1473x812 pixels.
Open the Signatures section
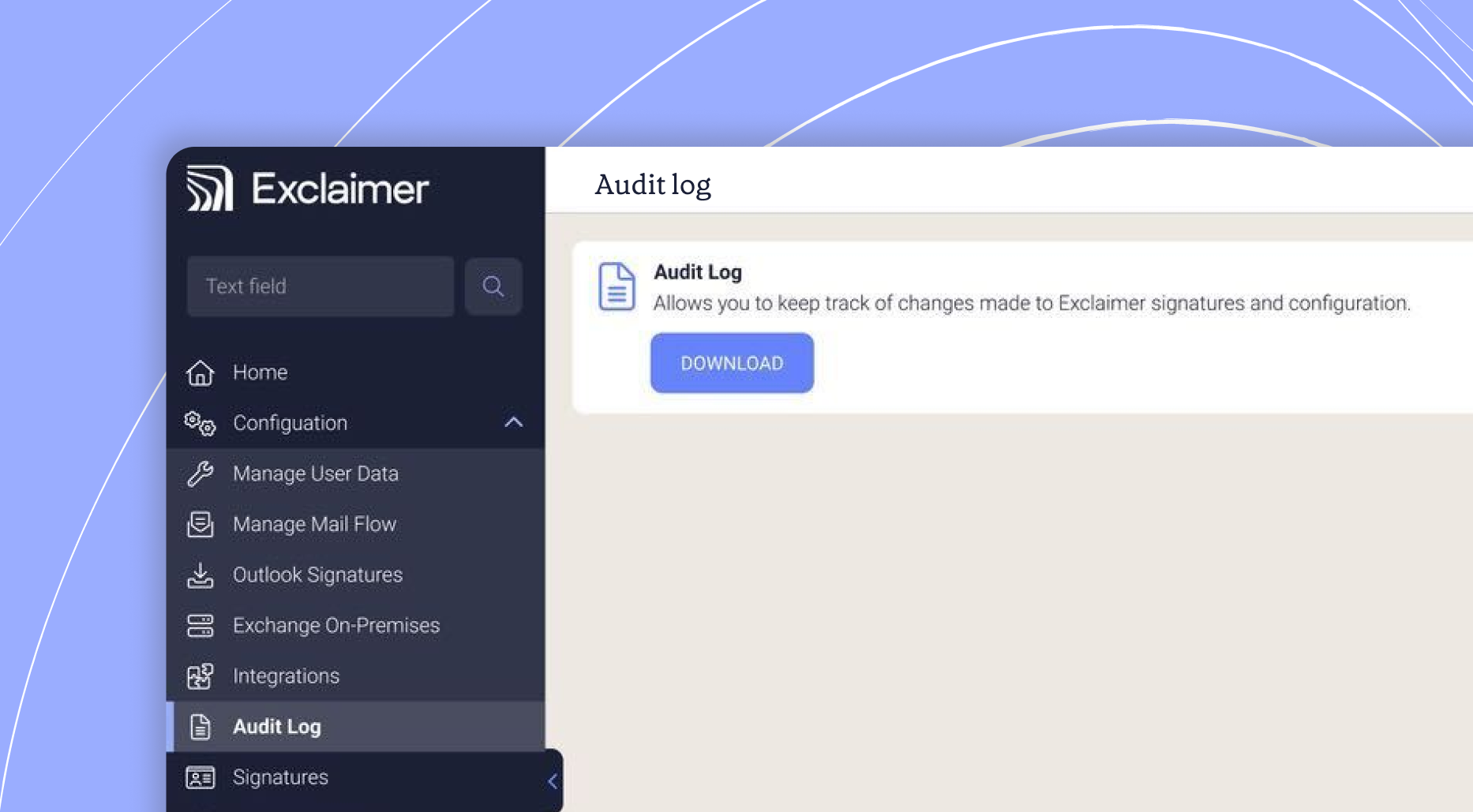pyautogui.click(x=280, y=778)
